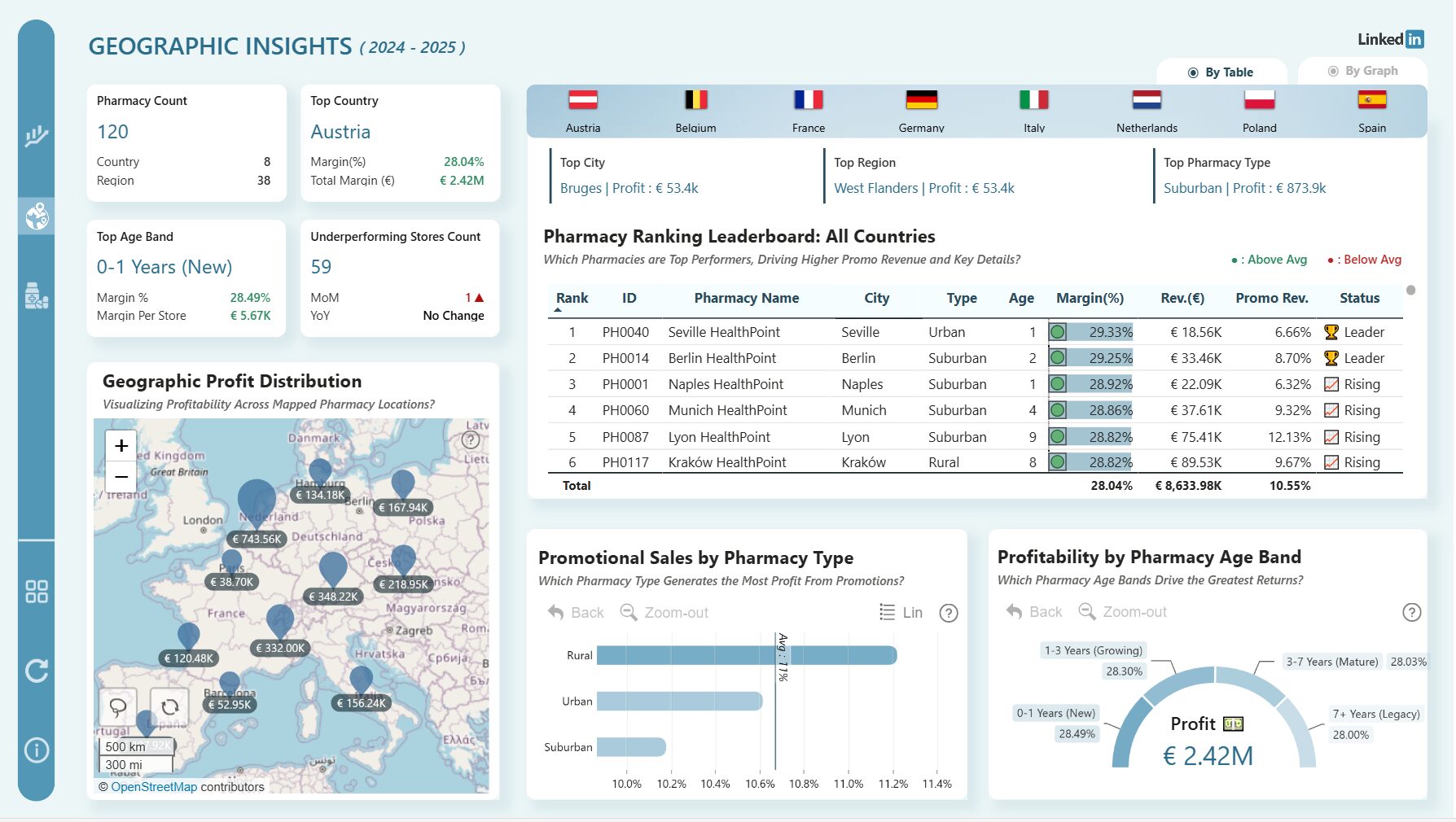
Task: Reset the map view with rotate icon
Action: (x=169, y=706)
